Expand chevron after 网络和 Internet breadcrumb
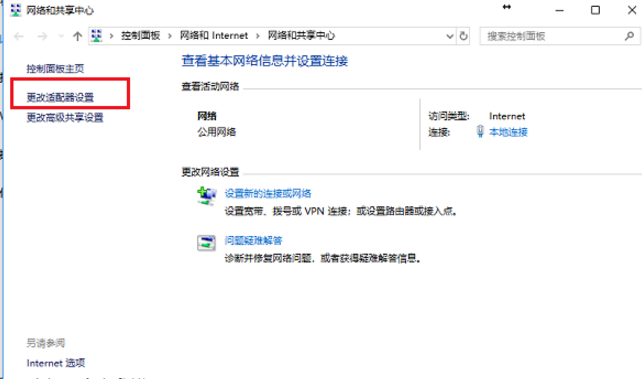The width and height of the screenshot is (643, 379). 258,36
